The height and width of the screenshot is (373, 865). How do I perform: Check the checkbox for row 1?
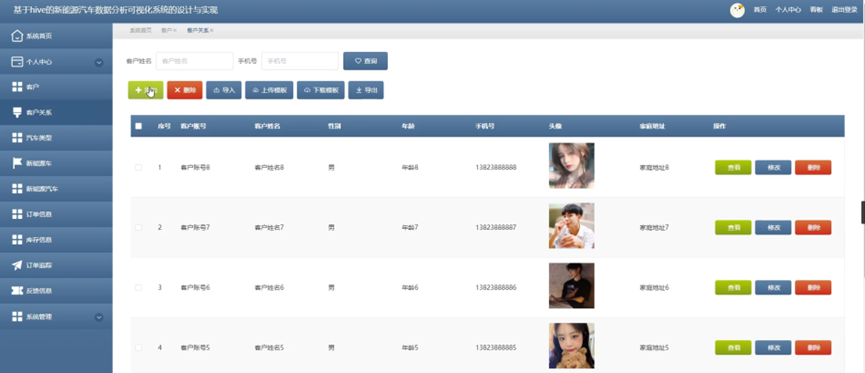tap(138, 167)
